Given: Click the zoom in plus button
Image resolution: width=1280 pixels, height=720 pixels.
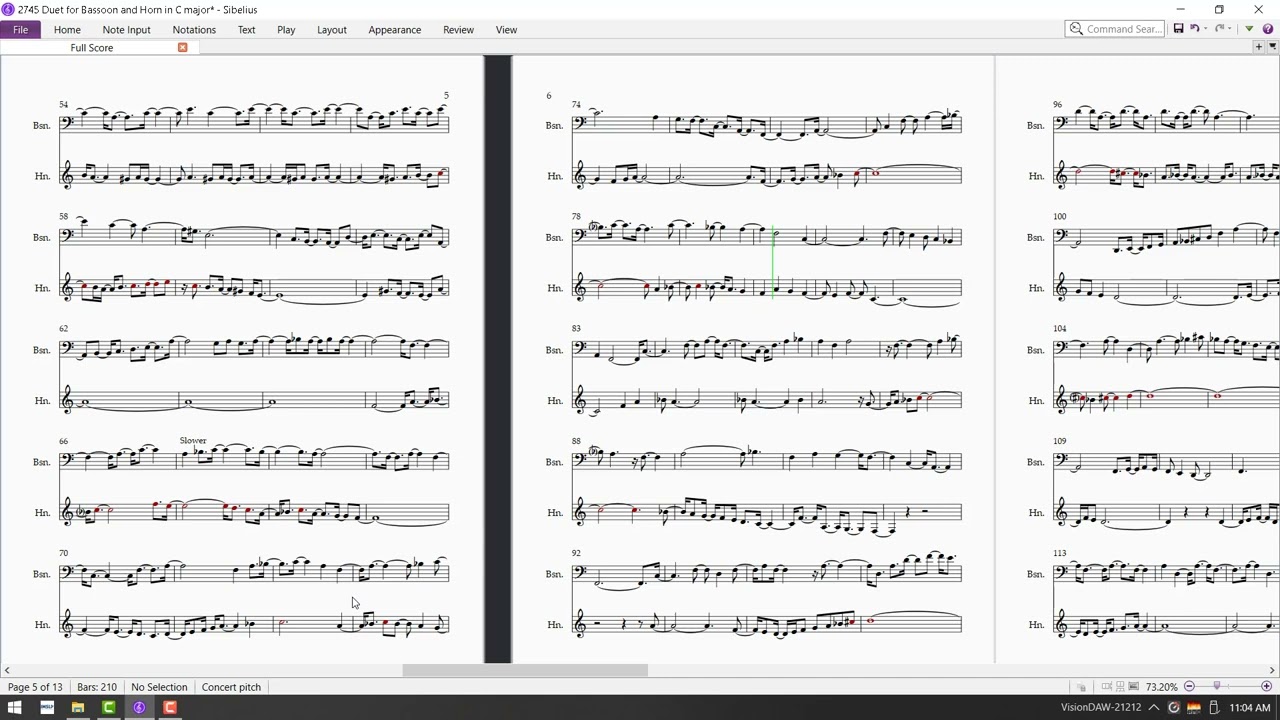Looking at the screenshot, I should [1266, 686].
